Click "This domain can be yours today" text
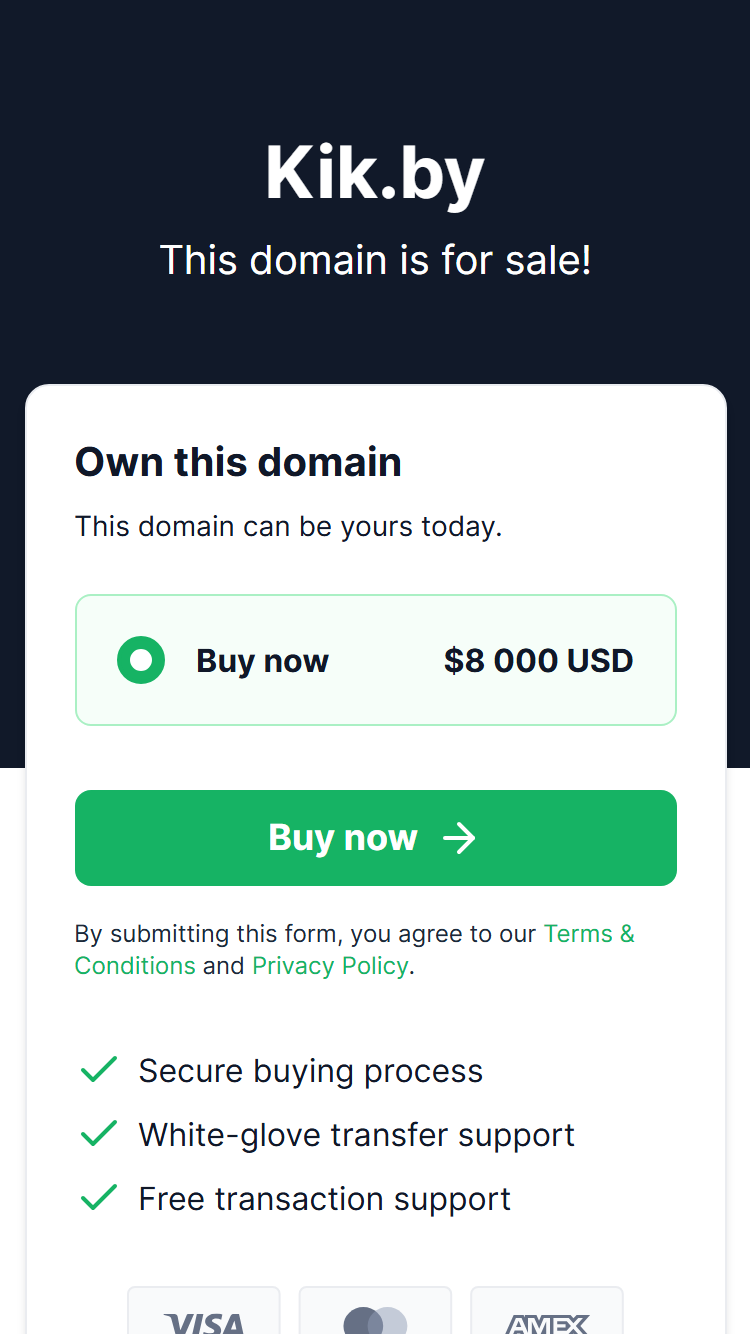Screen dimensions: 750x1334 289,526
